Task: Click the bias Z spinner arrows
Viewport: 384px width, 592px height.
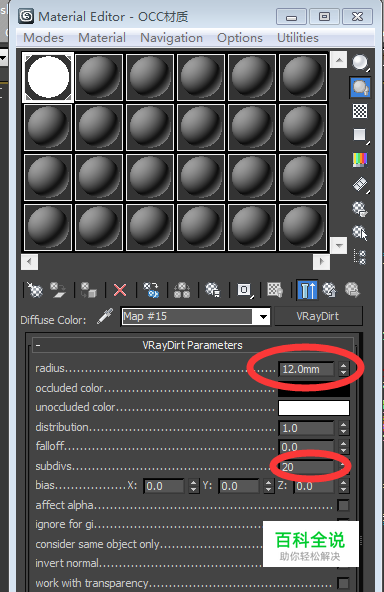Action: (x=343, y=486)
